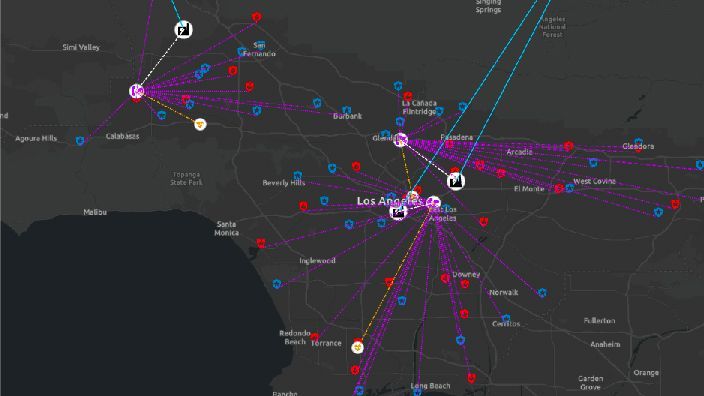This screenshot has height=396, width=704.
Task: Select the blue shield marker touching West Covina
Action: [570, 188]
